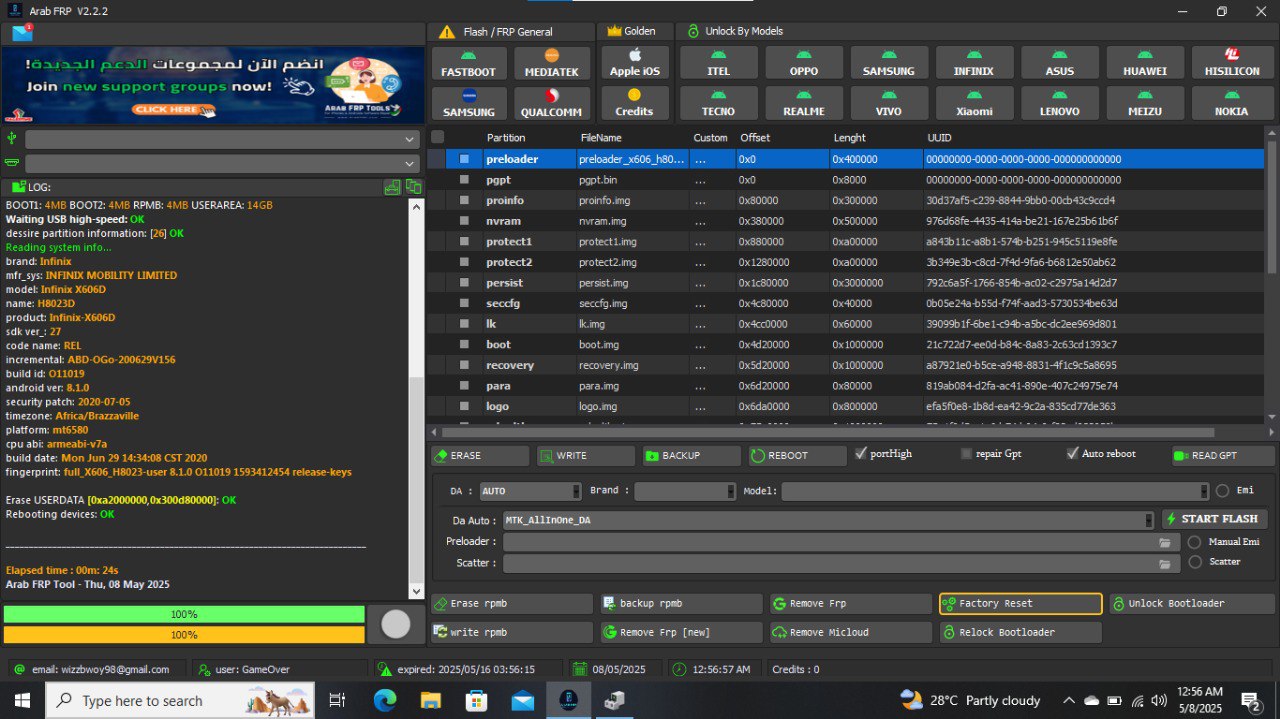
Task: Switch to the Golden tab
Action: click(x=632, y=31)
